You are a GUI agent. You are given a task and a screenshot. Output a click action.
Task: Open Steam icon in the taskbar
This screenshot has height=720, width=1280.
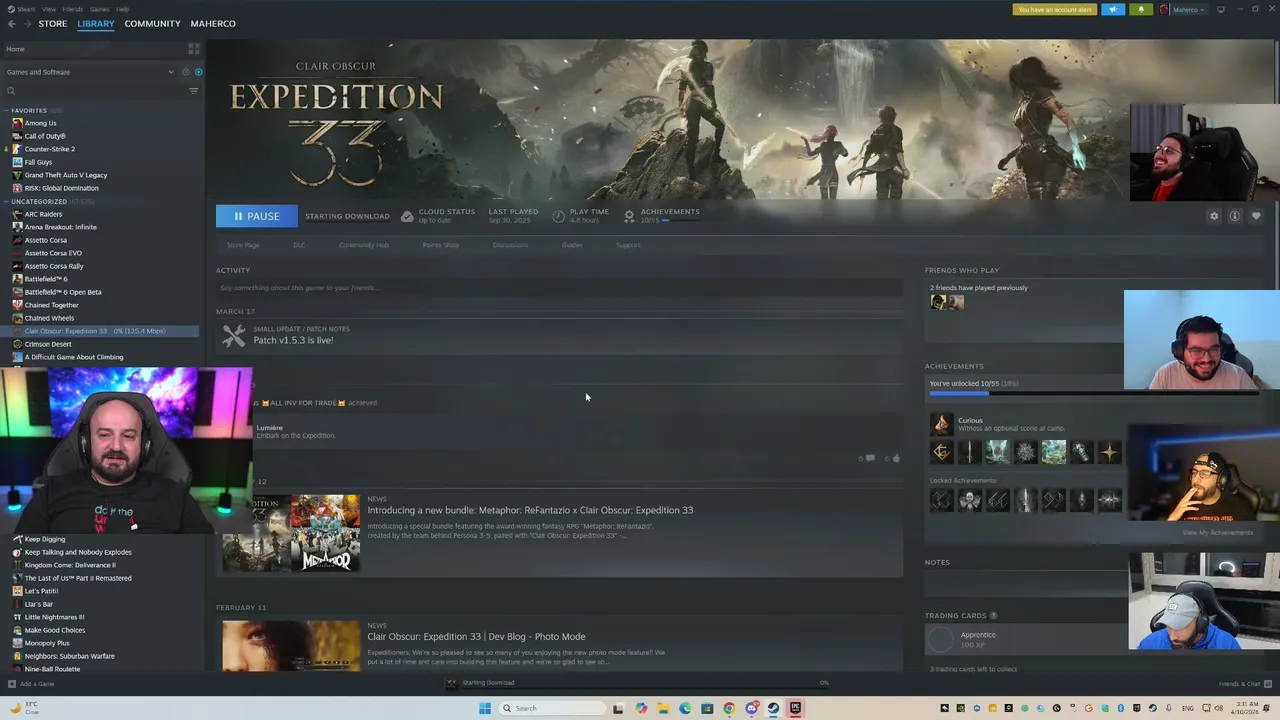773,708
